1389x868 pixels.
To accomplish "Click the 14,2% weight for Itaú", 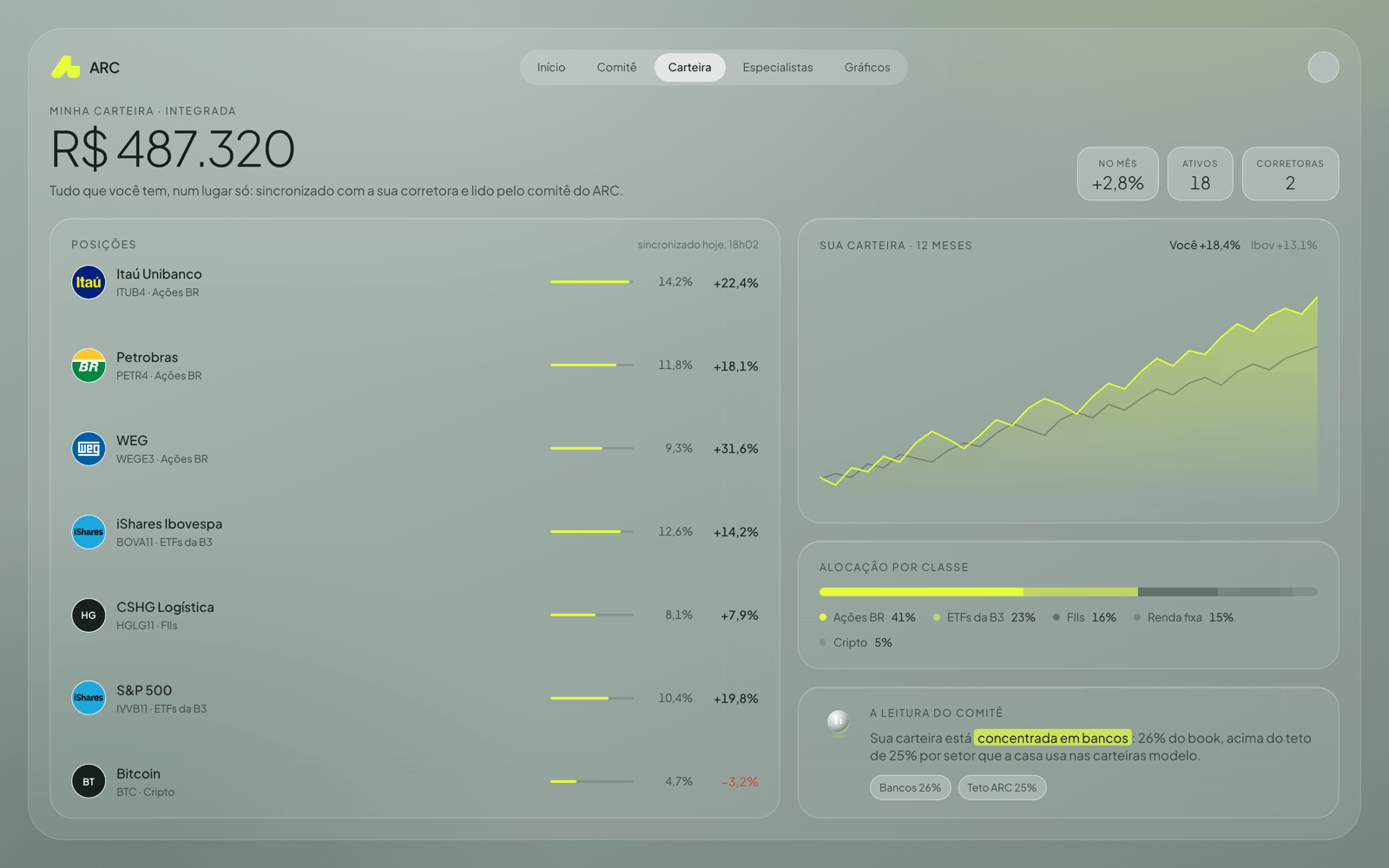I will [x=675, y=282].
